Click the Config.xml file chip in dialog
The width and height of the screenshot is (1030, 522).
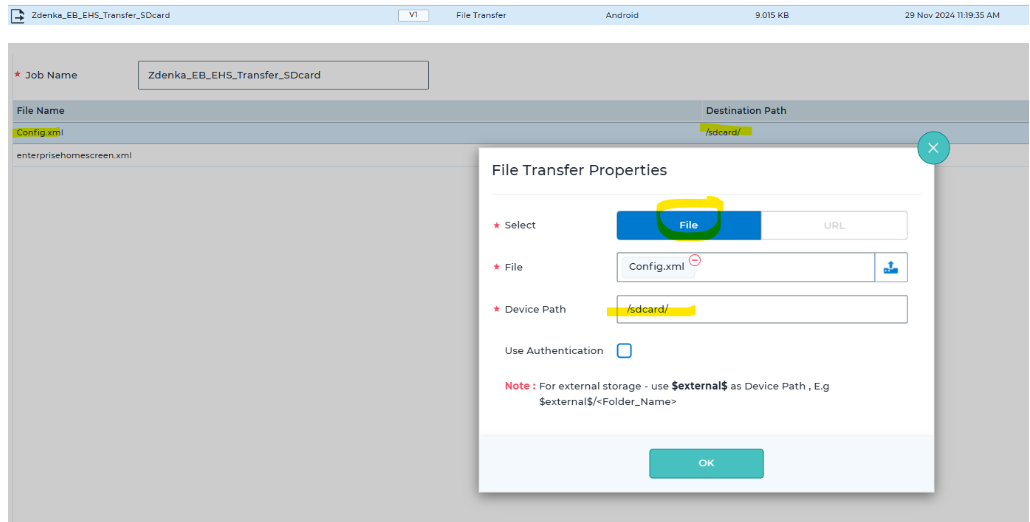coord(657,267)
